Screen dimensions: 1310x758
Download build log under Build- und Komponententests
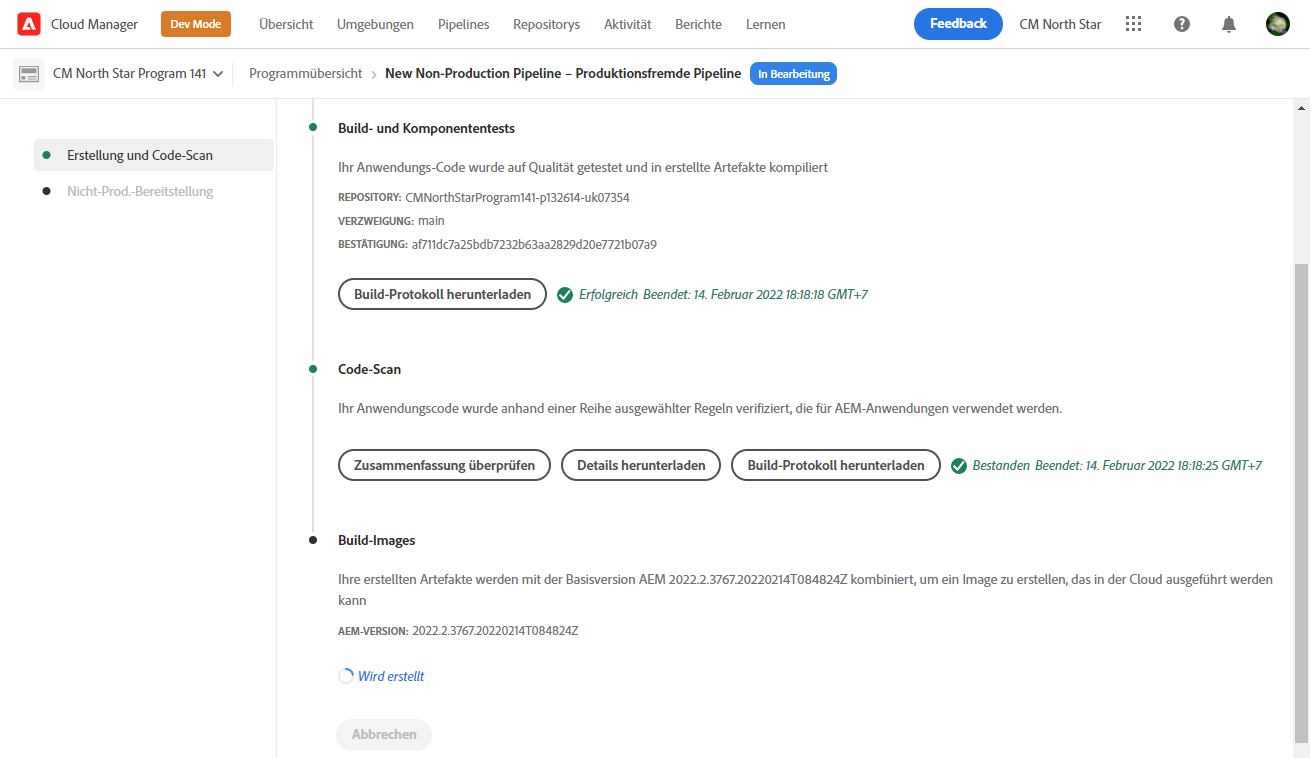pos(443,295)
